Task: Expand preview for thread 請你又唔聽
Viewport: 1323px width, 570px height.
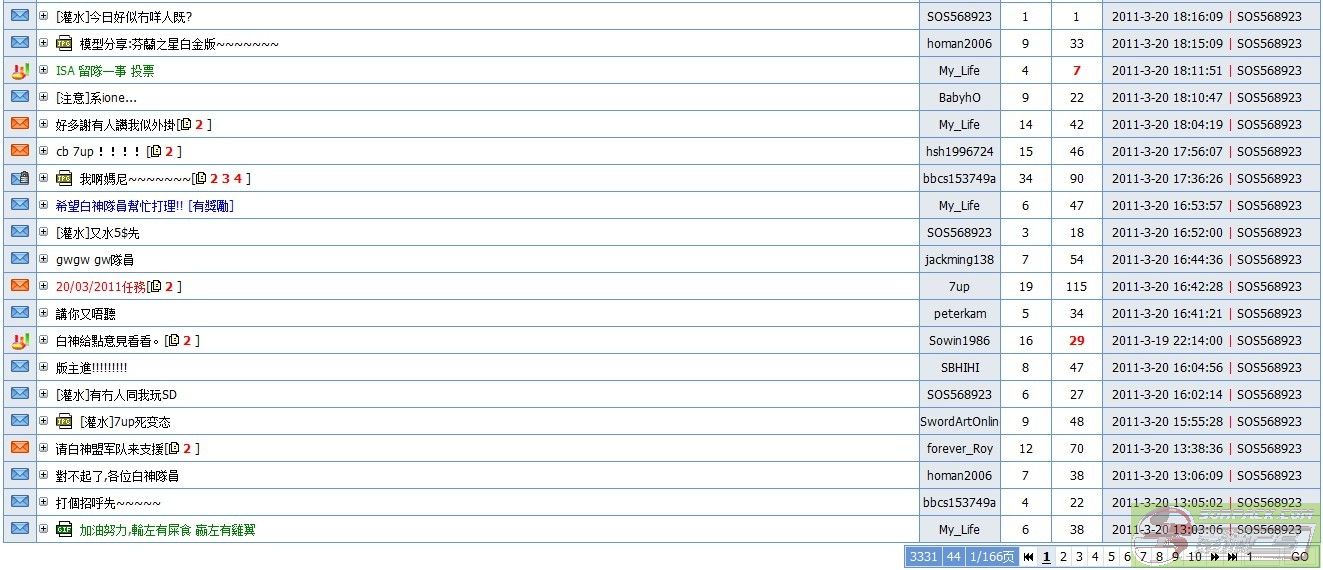Action: pyautogui.click(x=43, y=313)
